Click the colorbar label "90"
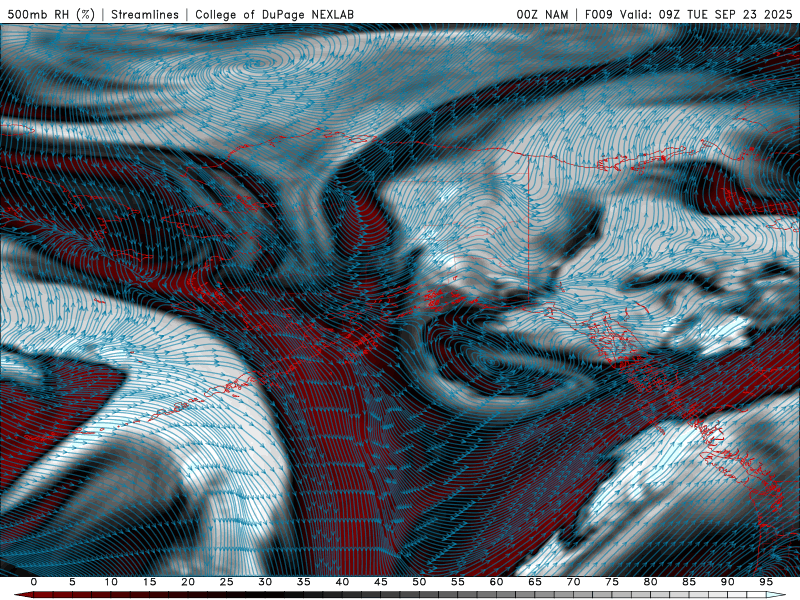 pos(728,582)
